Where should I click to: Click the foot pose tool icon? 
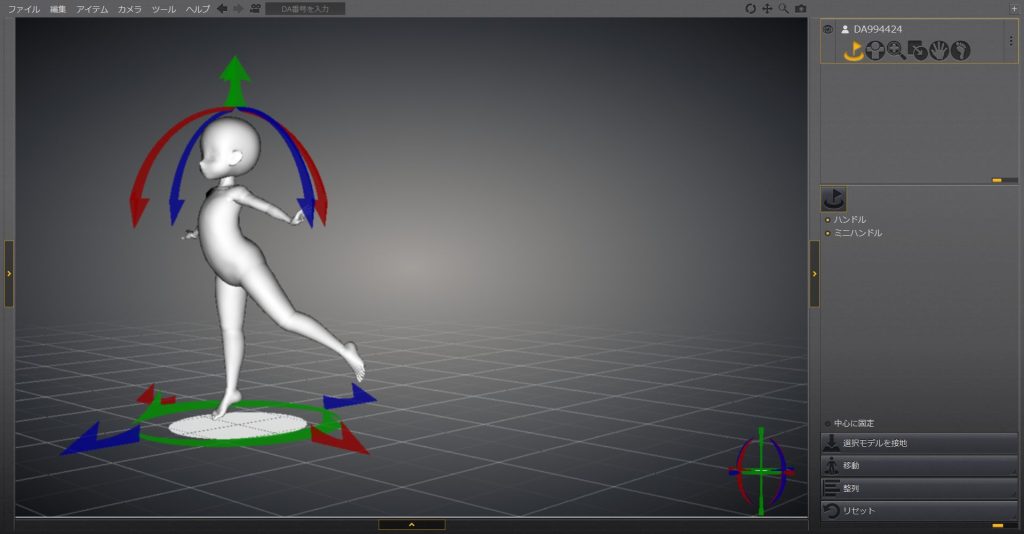[961, 50]
